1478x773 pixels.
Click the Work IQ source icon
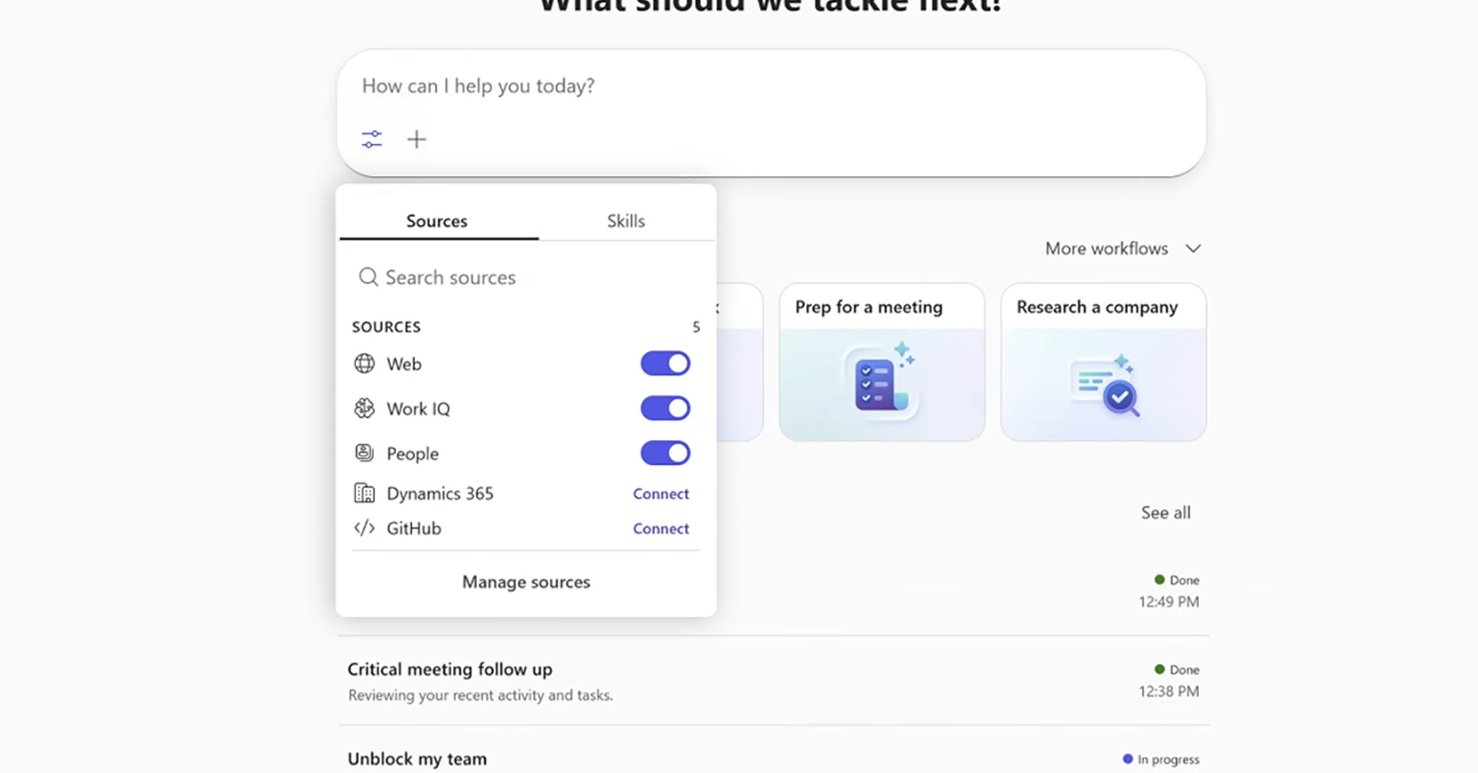click(365, 408)
